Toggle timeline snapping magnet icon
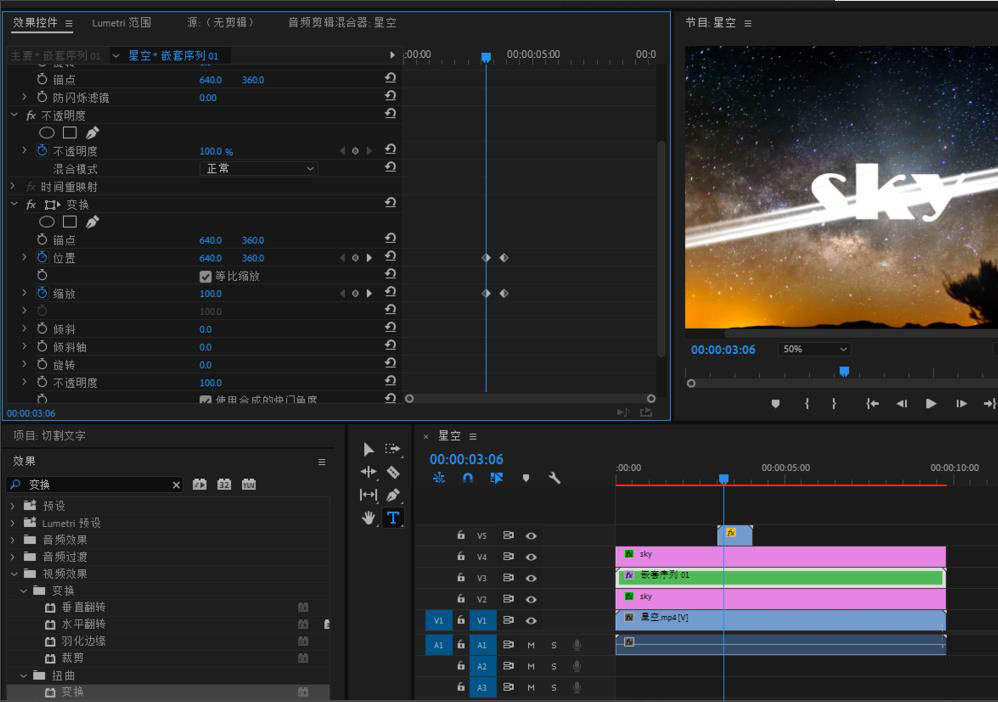 pos(467,478)
